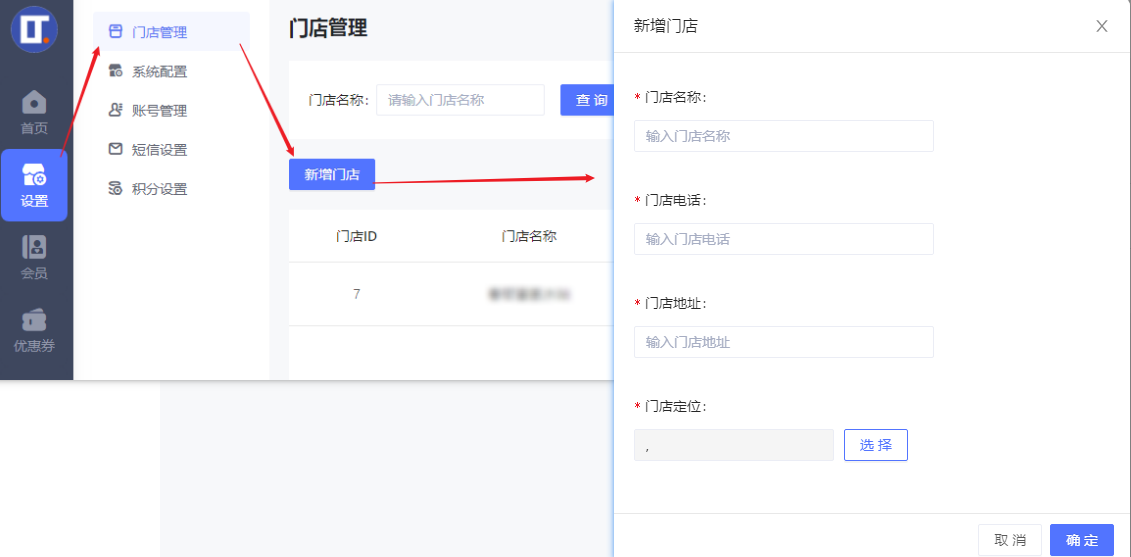
Task: Click the 积分设置 points icon
Action: click(x=115, y=189)
